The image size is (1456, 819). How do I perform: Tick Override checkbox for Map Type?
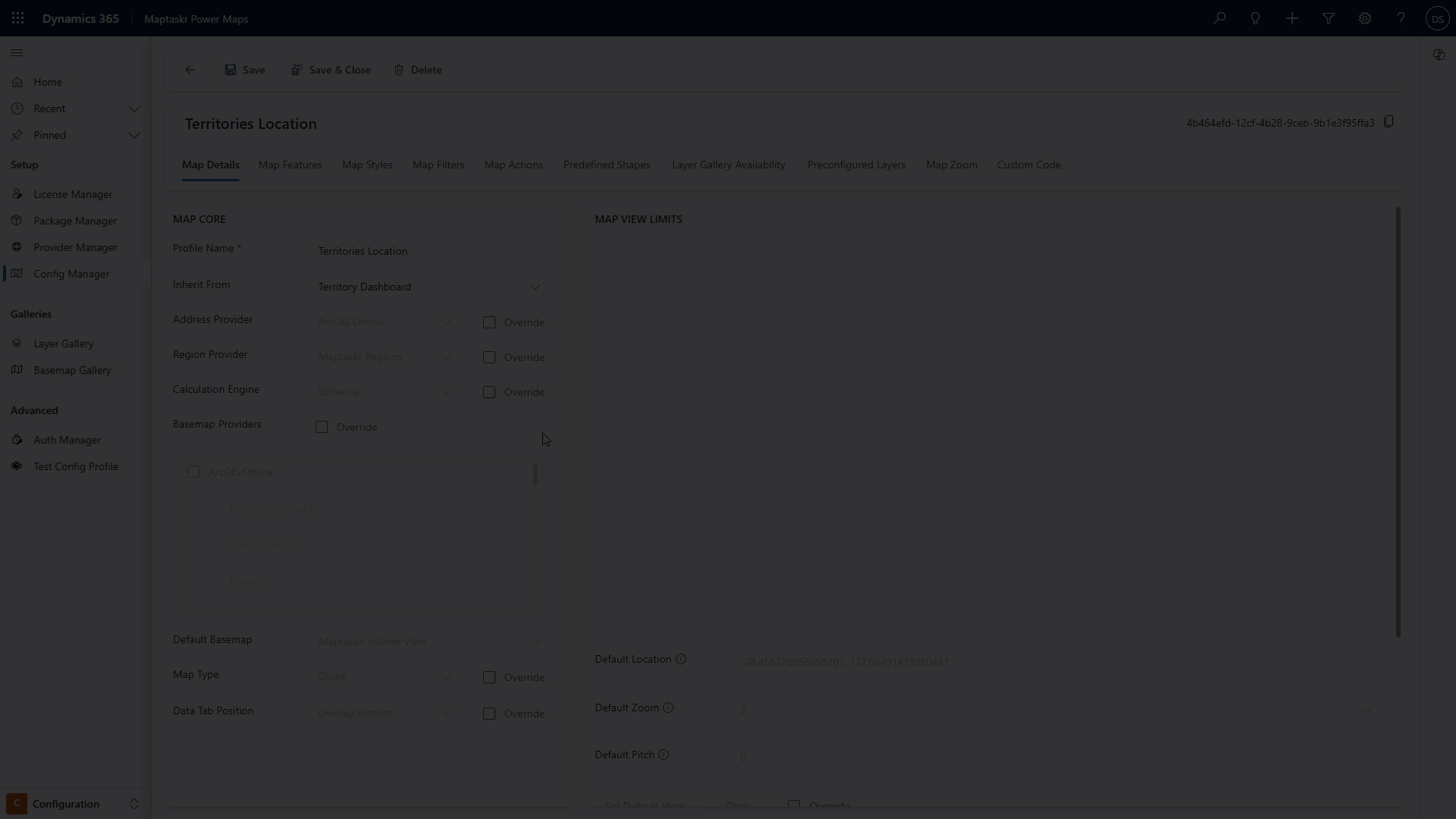click(489, 677)
